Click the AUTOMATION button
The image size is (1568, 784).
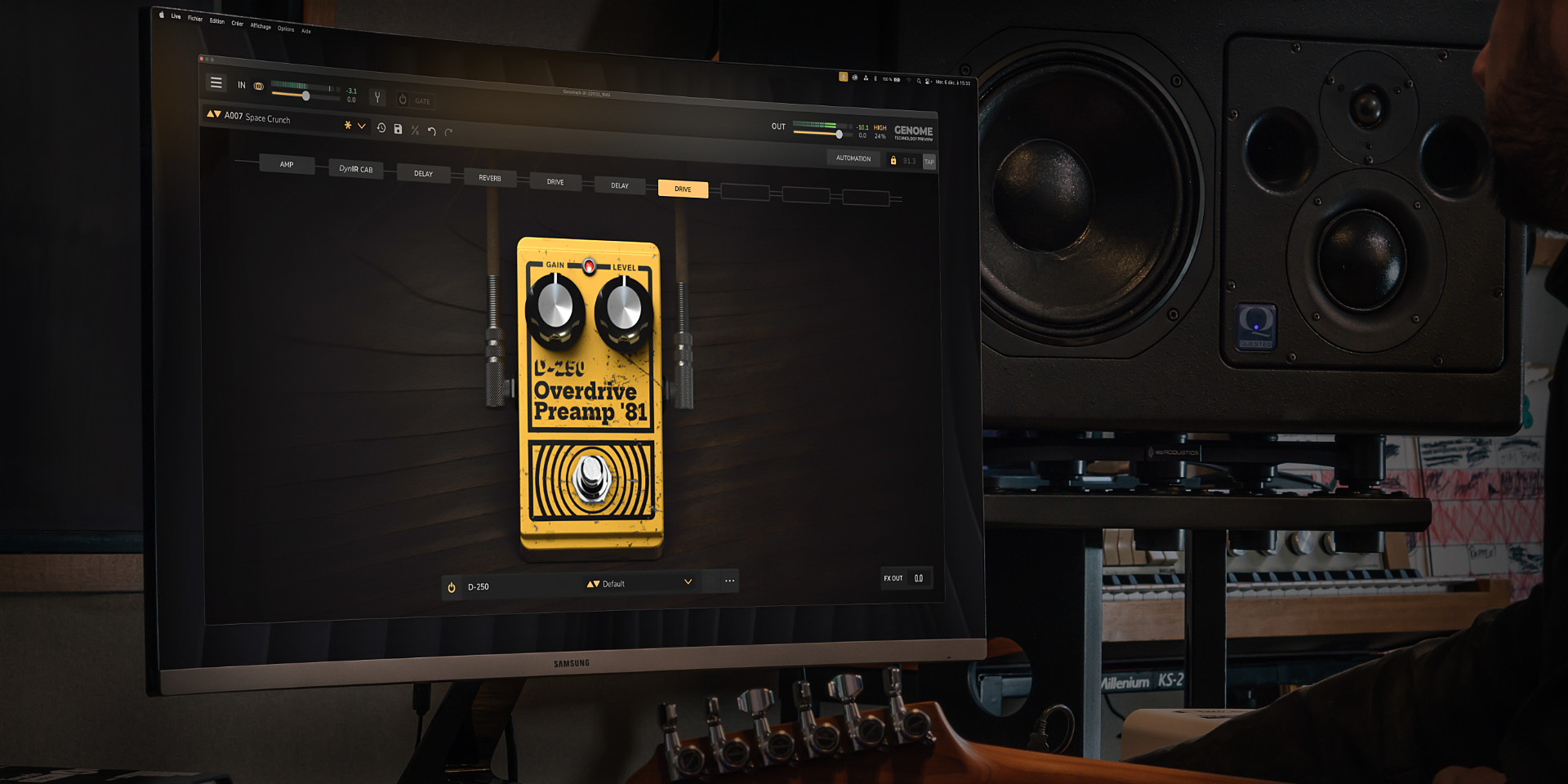click(x=853, y=158)
